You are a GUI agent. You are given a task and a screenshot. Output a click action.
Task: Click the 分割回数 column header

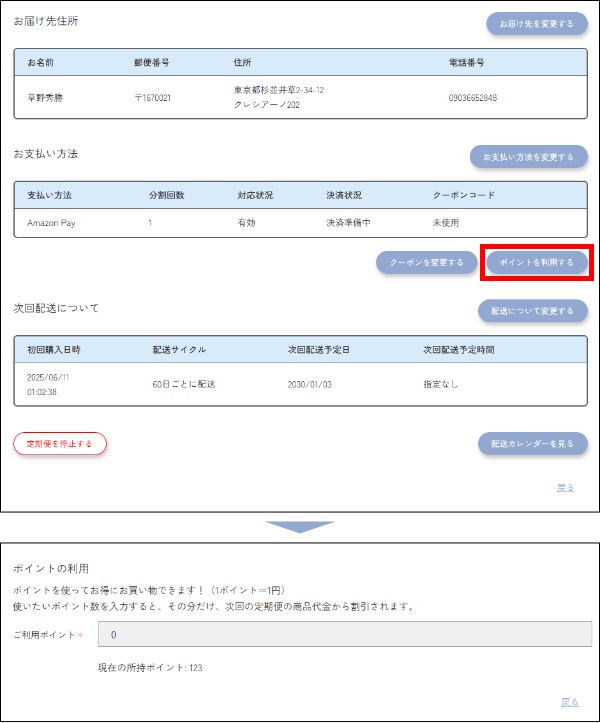(166, 195)
